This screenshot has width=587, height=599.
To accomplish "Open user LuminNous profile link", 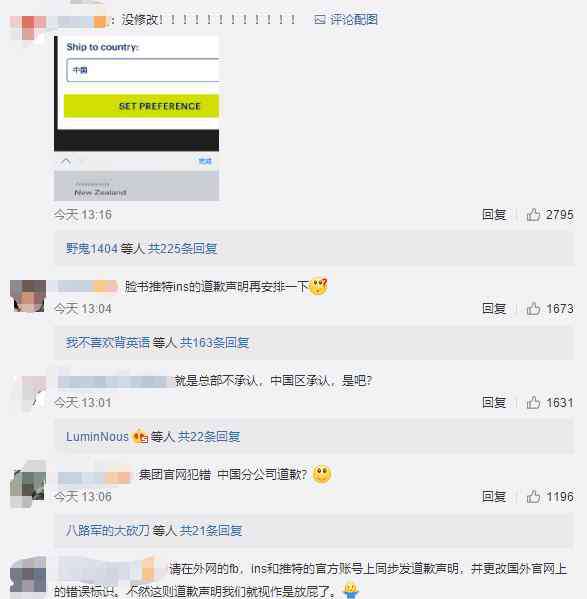I will [97, 437].
